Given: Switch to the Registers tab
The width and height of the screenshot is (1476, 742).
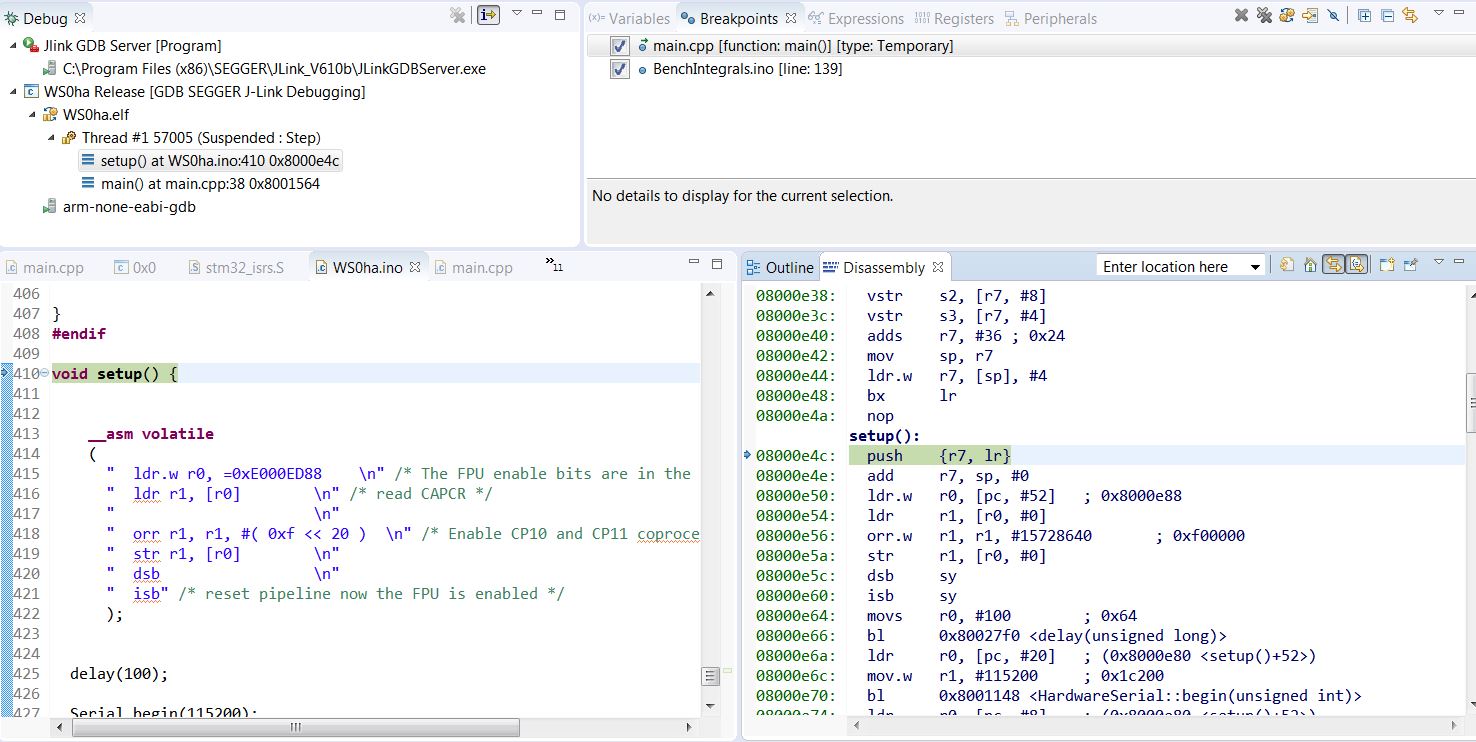Looking at the screenshot, I should pyautogui.click(x=953, y=19).
